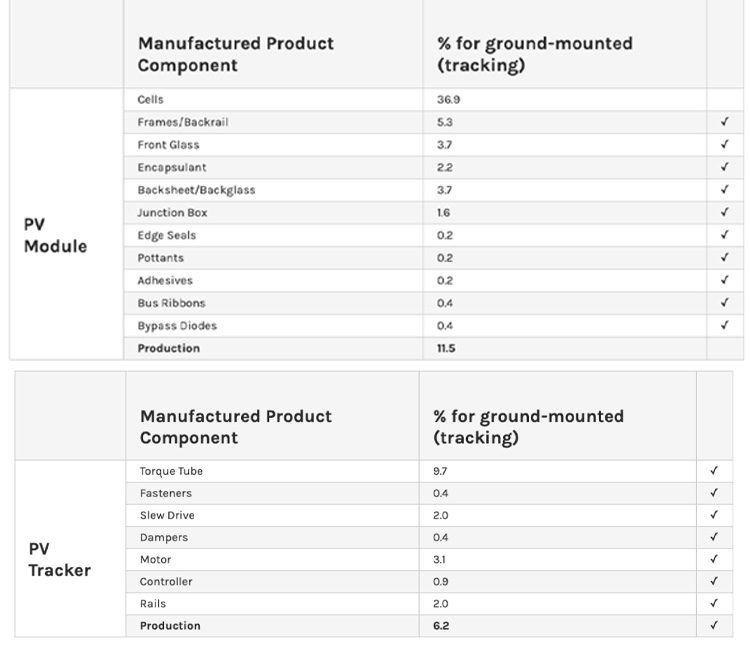The height and width of the screenshot is (651, 750).
Task: Select the Dampers row label
Action: point(164,537)
